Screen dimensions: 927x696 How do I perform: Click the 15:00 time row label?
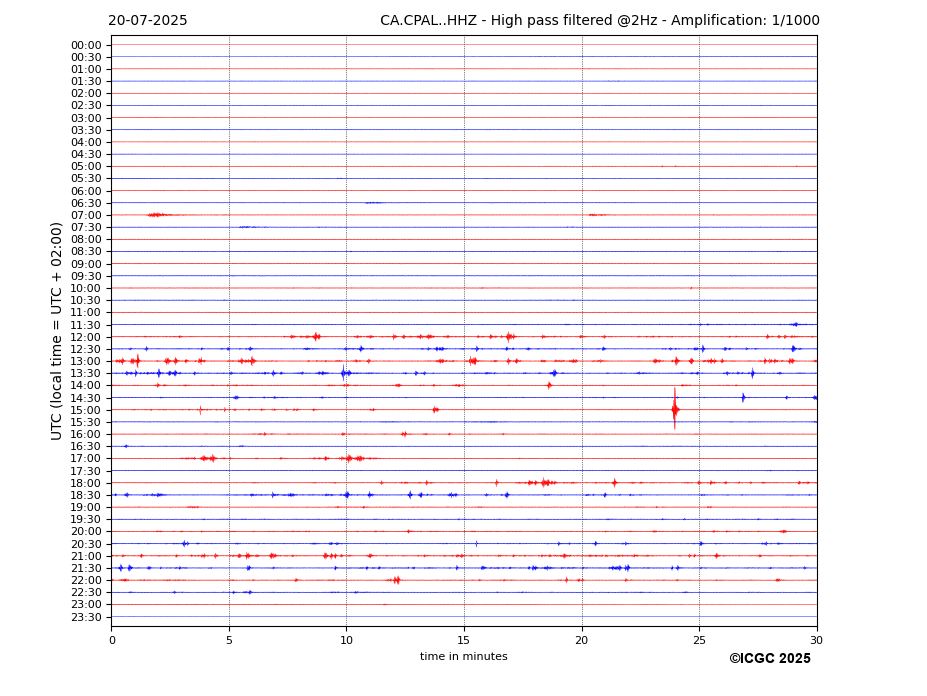point(86,410)
